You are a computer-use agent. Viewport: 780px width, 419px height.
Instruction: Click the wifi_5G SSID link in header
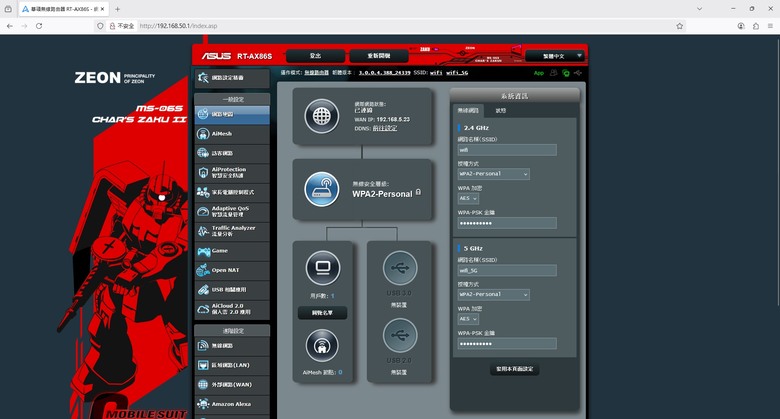click(457, 73)
